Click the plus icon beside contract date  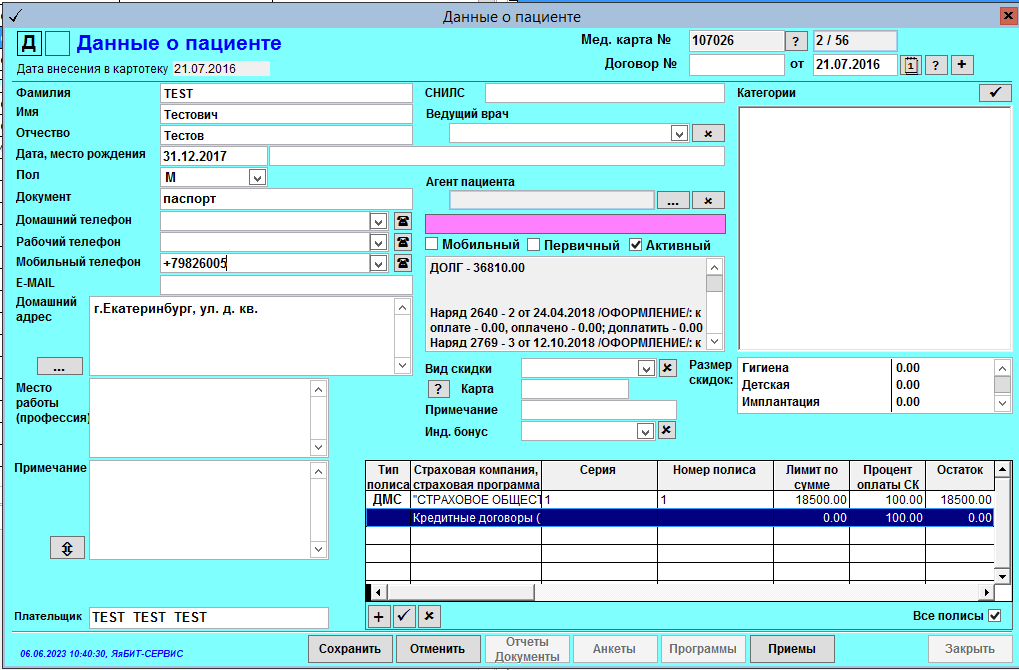click(961, 65)
